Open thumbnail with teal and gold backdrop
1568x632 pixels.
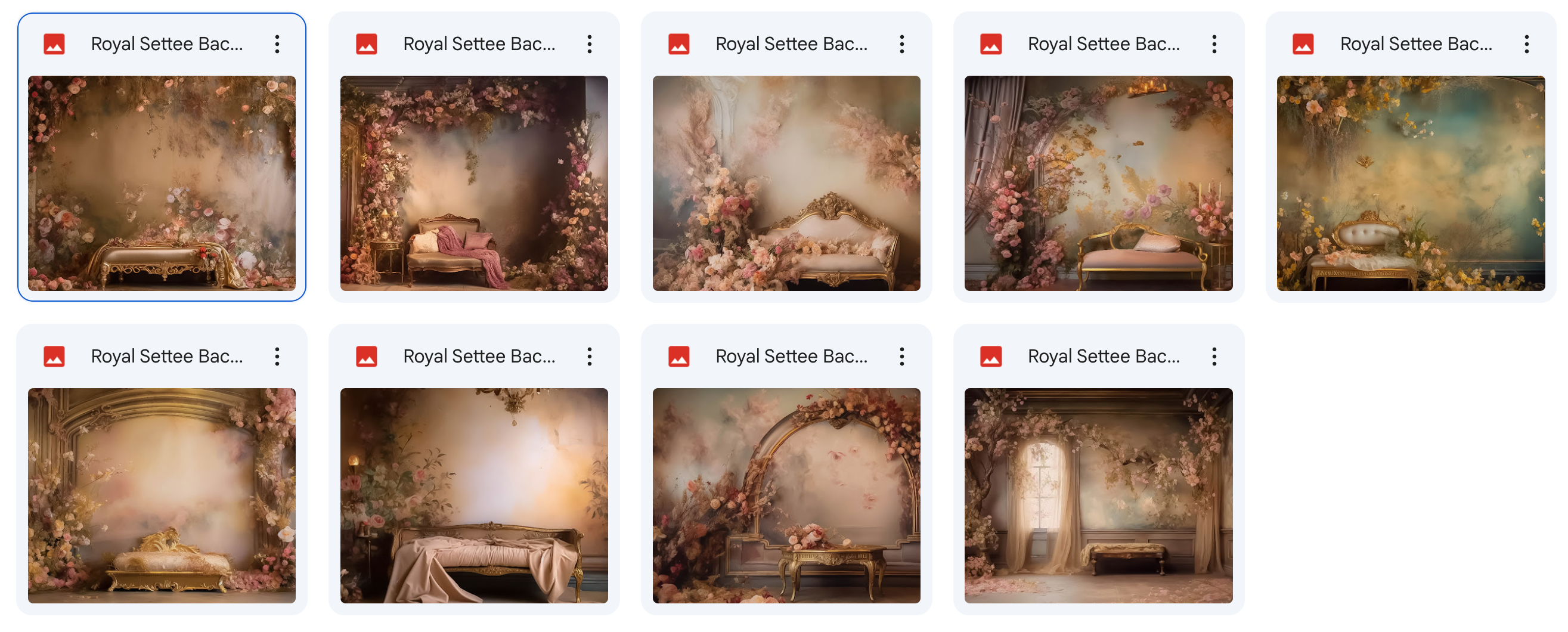pyautogui.click(x=1411, y=182)
